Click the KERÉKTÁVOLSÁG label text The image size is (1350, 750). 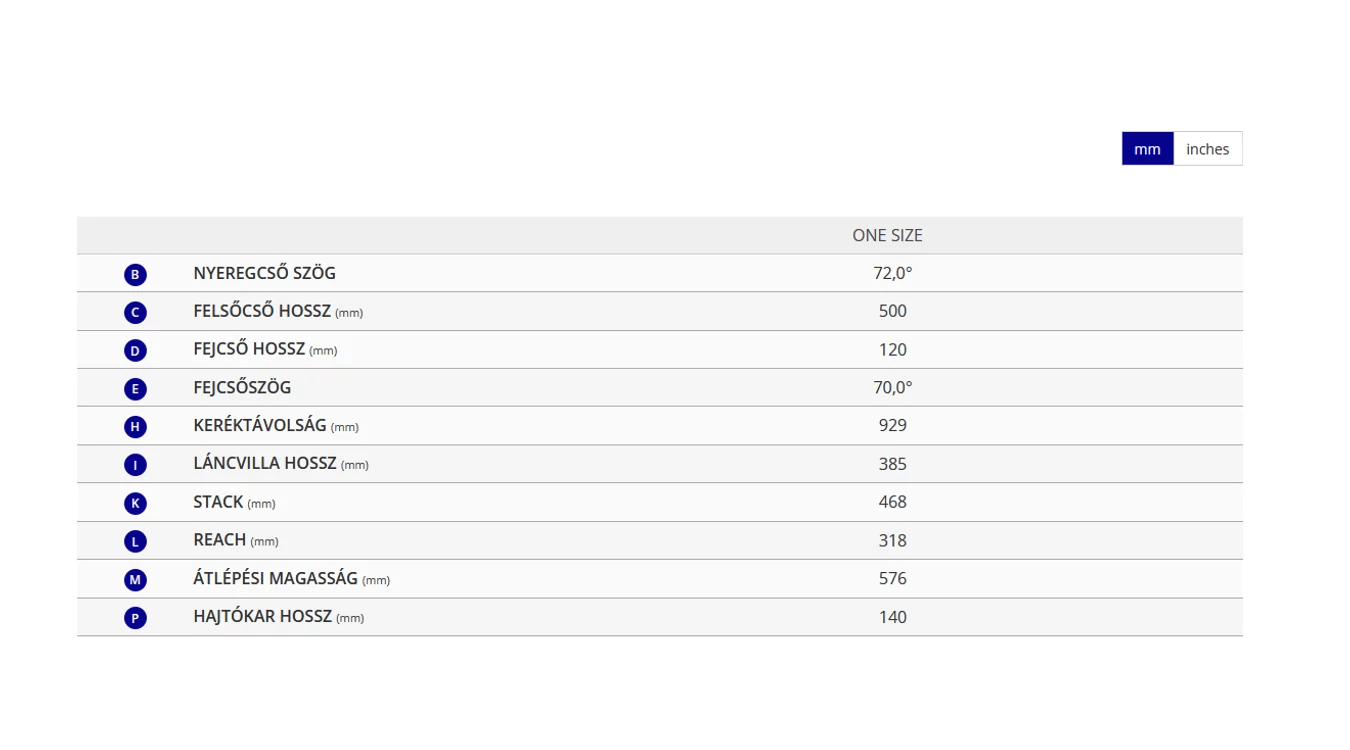pos(260,425)
